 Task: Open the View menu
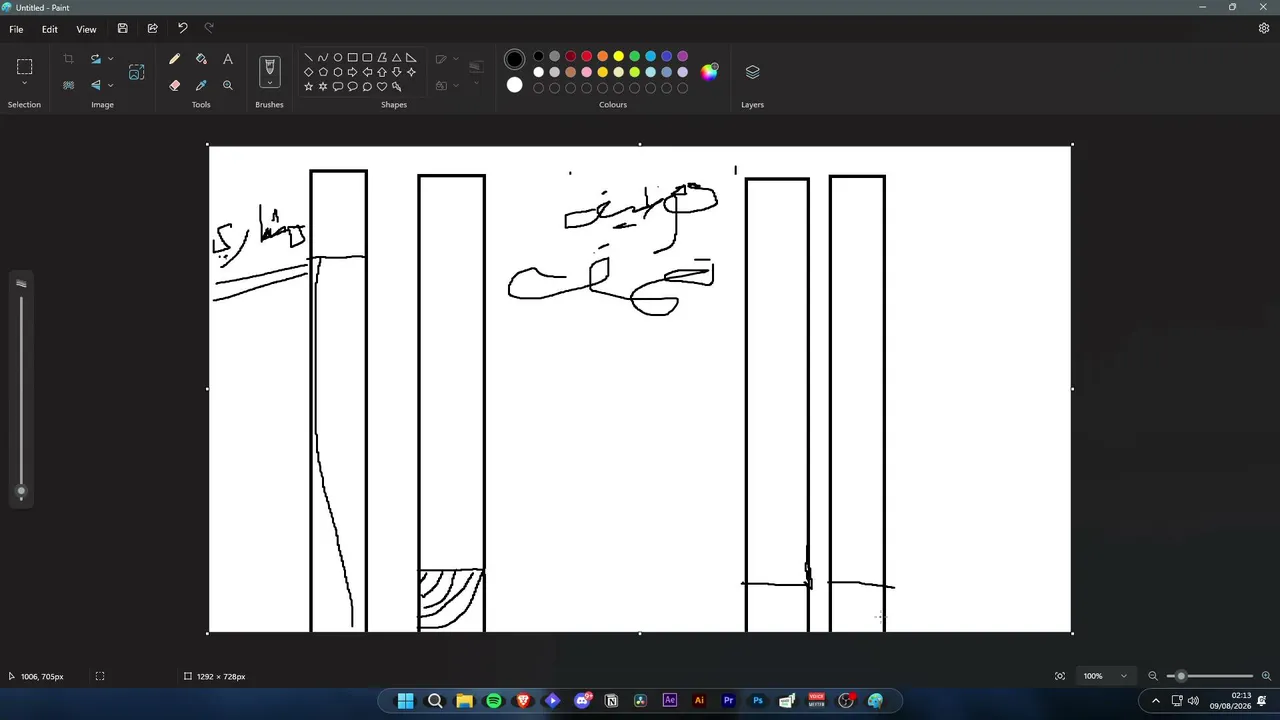tap(86, 29)
